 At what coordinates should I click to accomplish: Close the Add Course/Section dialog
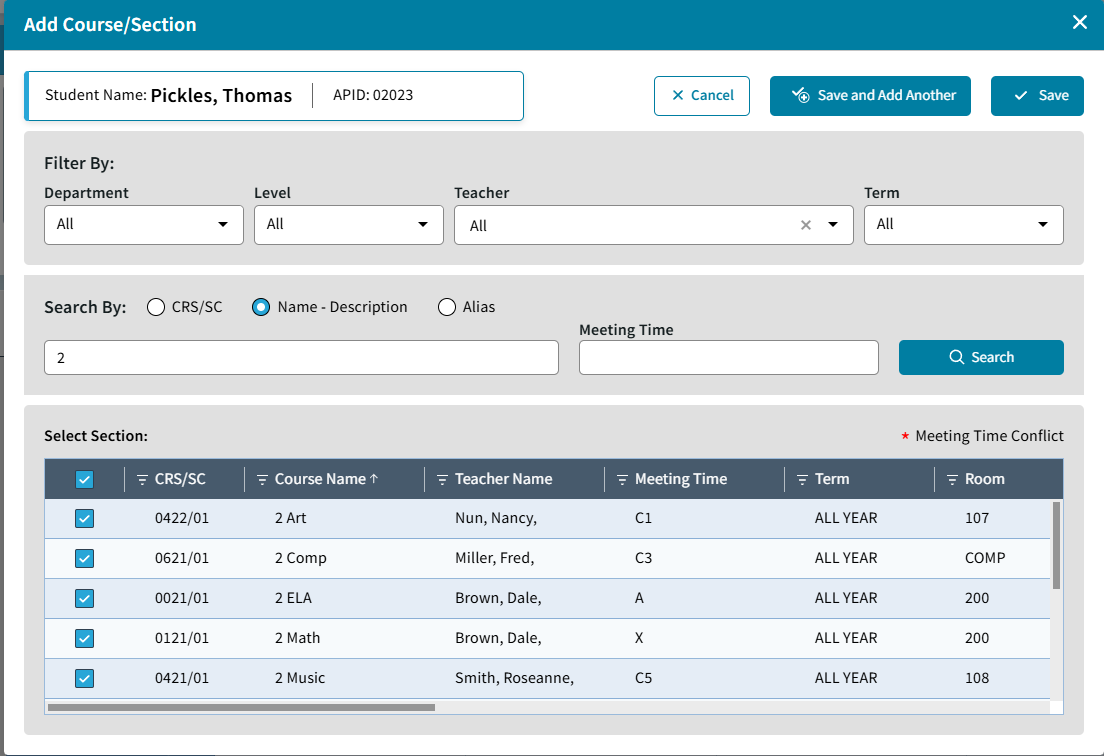pyautogui.click(x=1079, y=23)
